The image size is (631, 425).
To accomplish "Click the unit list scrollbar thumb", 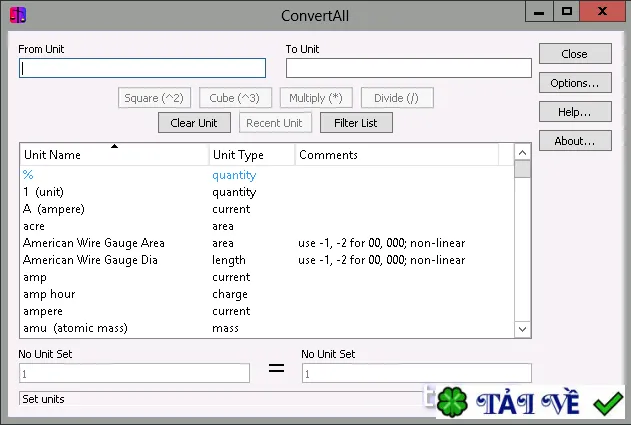I will 522,169.
